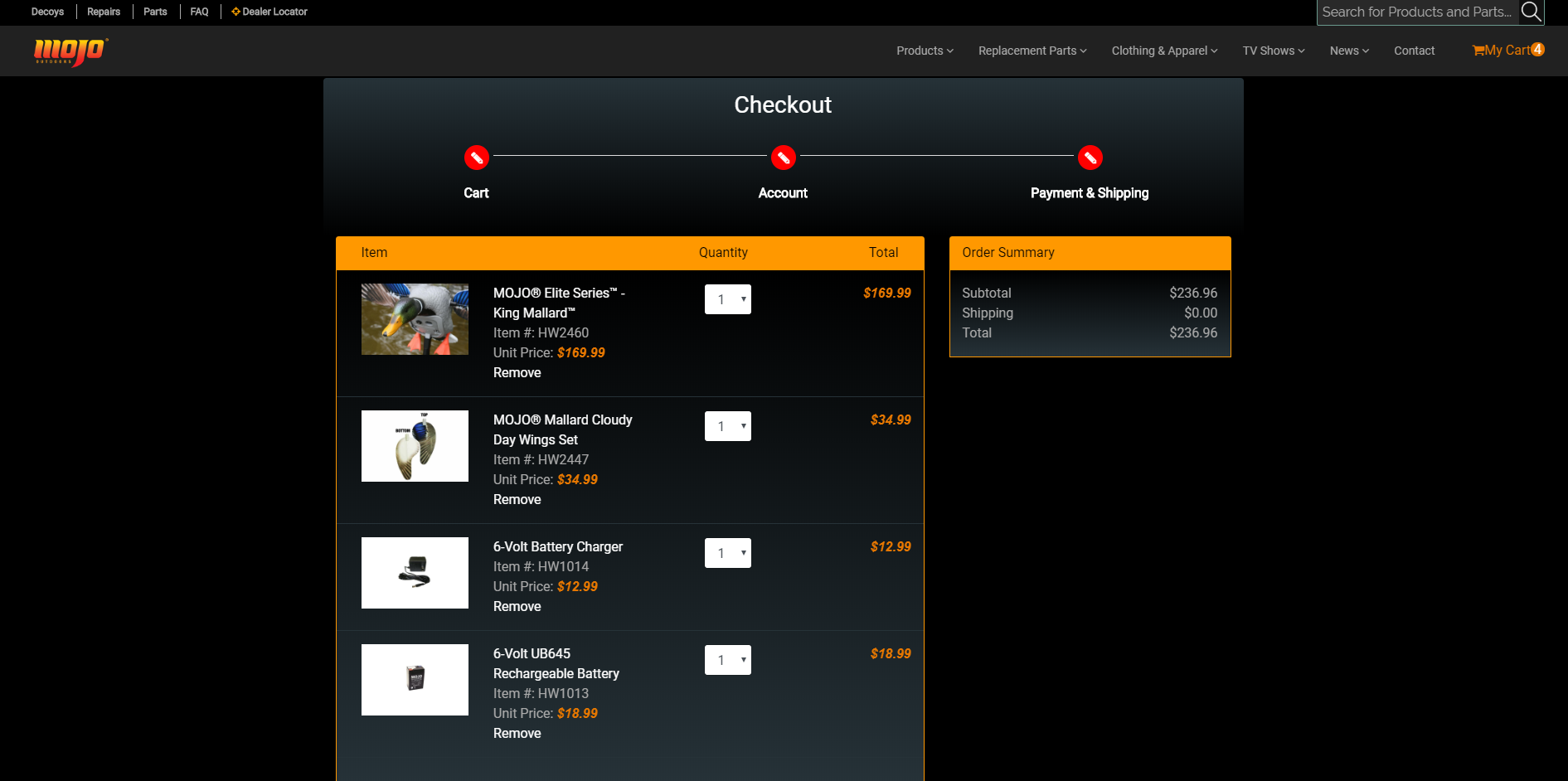Click the Item #: HW2460 text
Screen dimensions: 1568x781
pyautogui.click(x=541, y=333)
